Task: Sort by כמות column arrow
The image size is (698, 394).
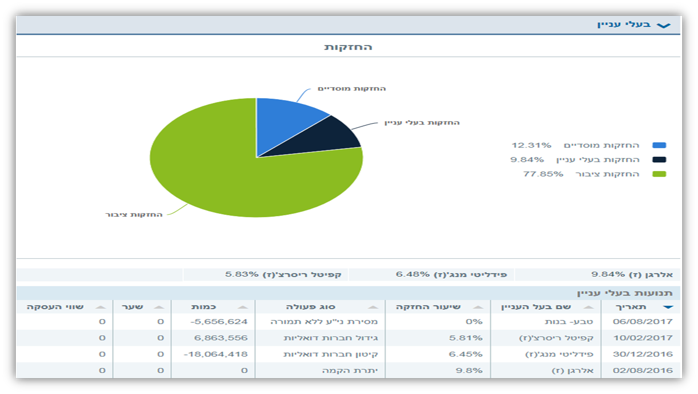Action: point(243,307)
